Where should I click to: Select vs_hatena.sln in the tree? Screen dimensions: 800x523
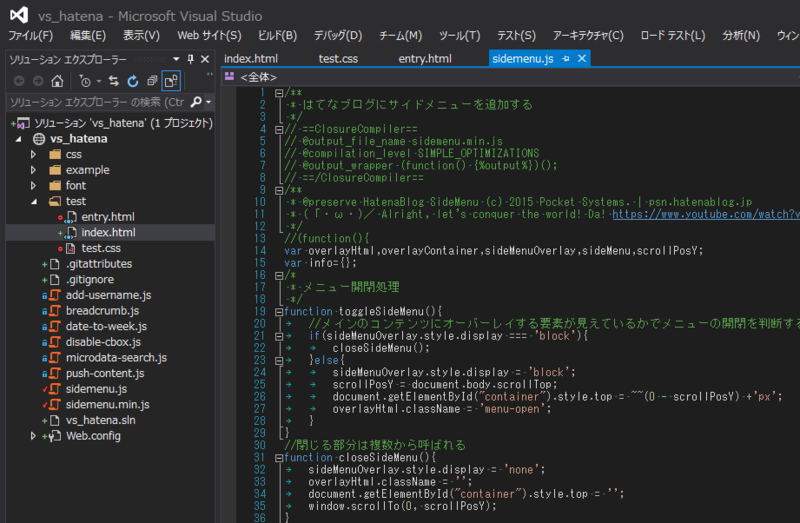coord(101,420)
